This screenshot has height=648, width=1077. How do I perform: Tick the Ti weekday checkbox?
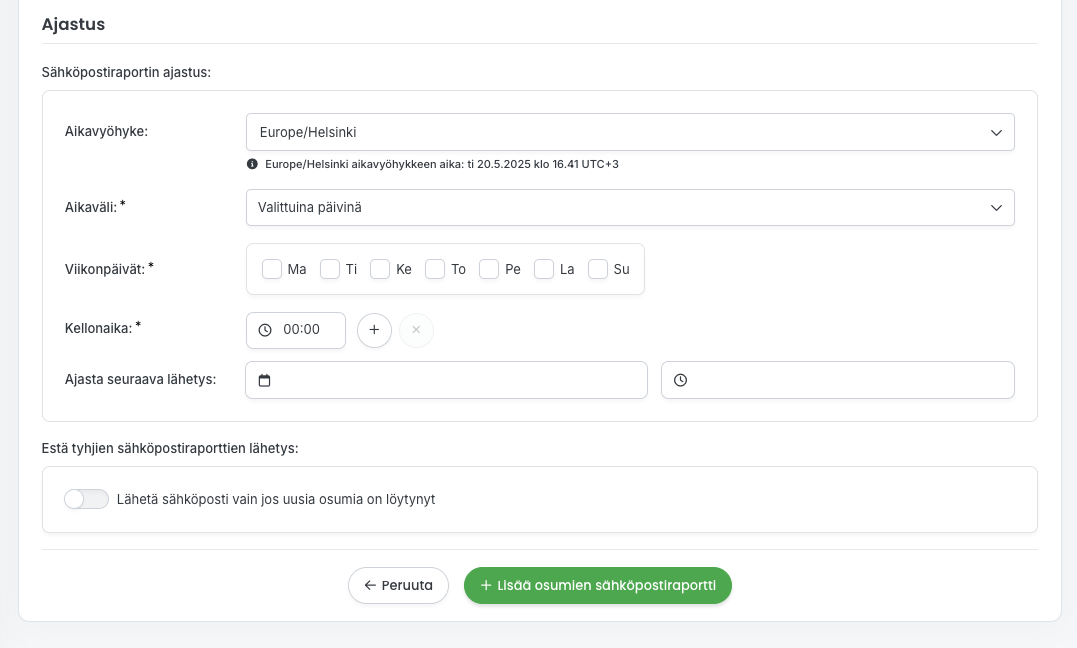330,269
